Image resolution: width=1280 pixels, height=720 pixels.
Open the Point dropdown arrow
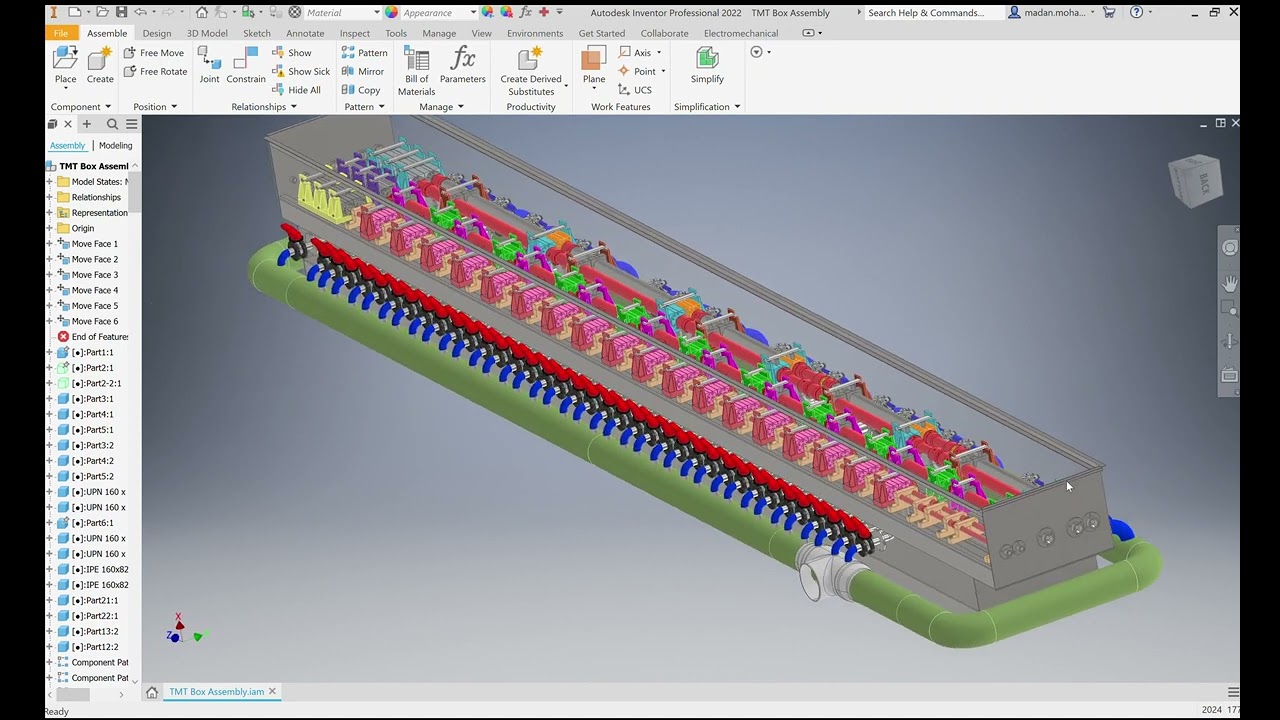coord(663,72)
